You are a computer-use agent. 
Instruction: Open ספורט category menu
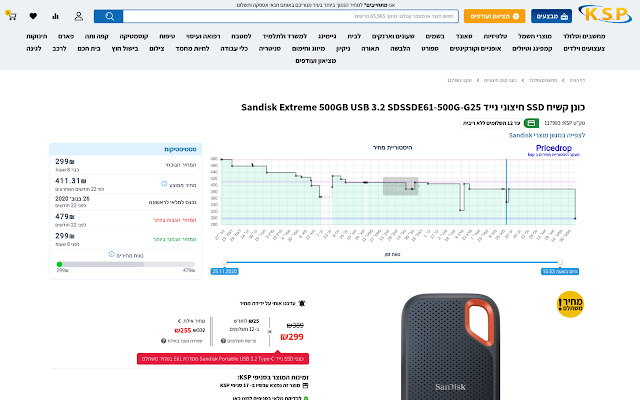[430, 49]
